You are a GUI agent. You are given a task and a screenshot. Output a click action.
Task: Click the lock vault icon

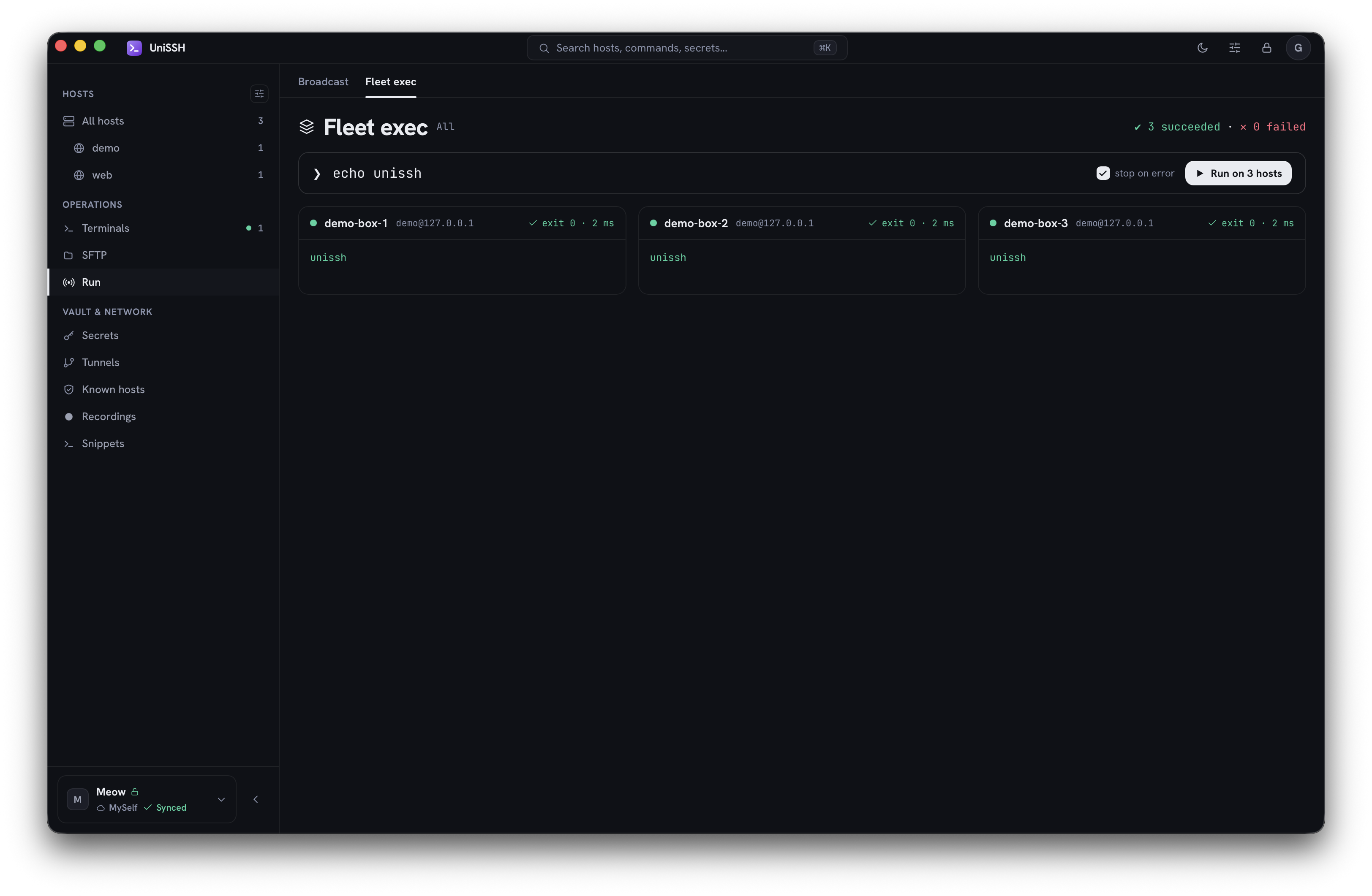pos(1266,48)
